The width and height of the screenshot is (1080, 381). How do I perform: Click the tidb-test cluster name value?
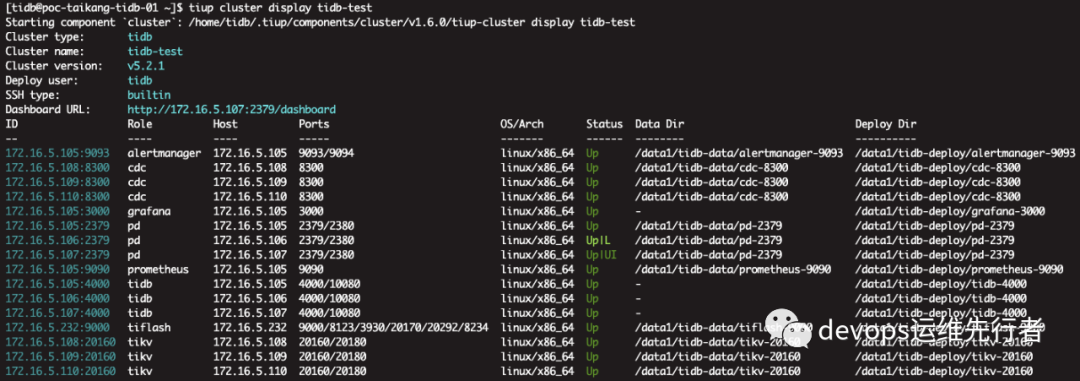[x=155, y=52]
